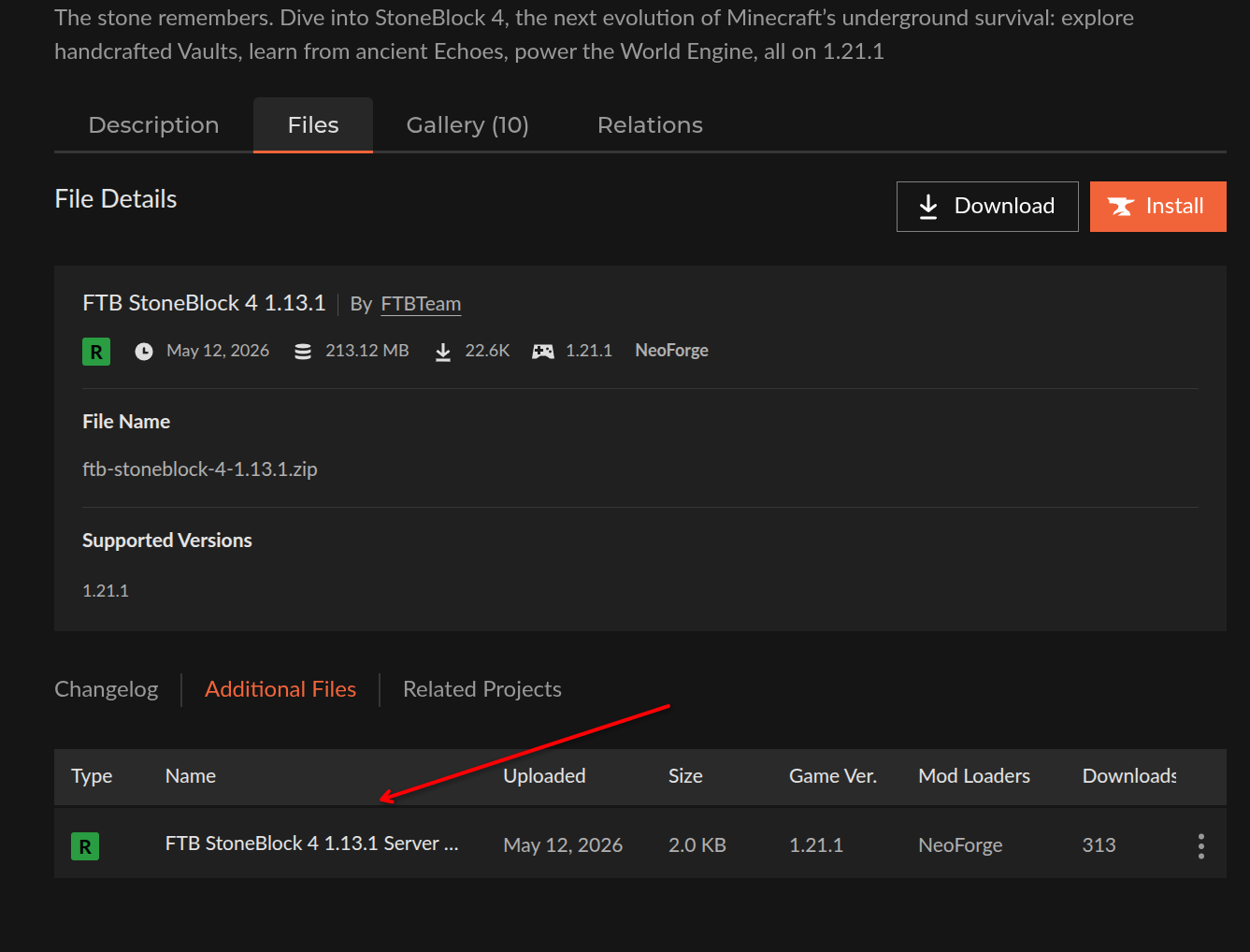Click the clock upload date icon
The image size is (1250, 952).
(x=144, y=352)
